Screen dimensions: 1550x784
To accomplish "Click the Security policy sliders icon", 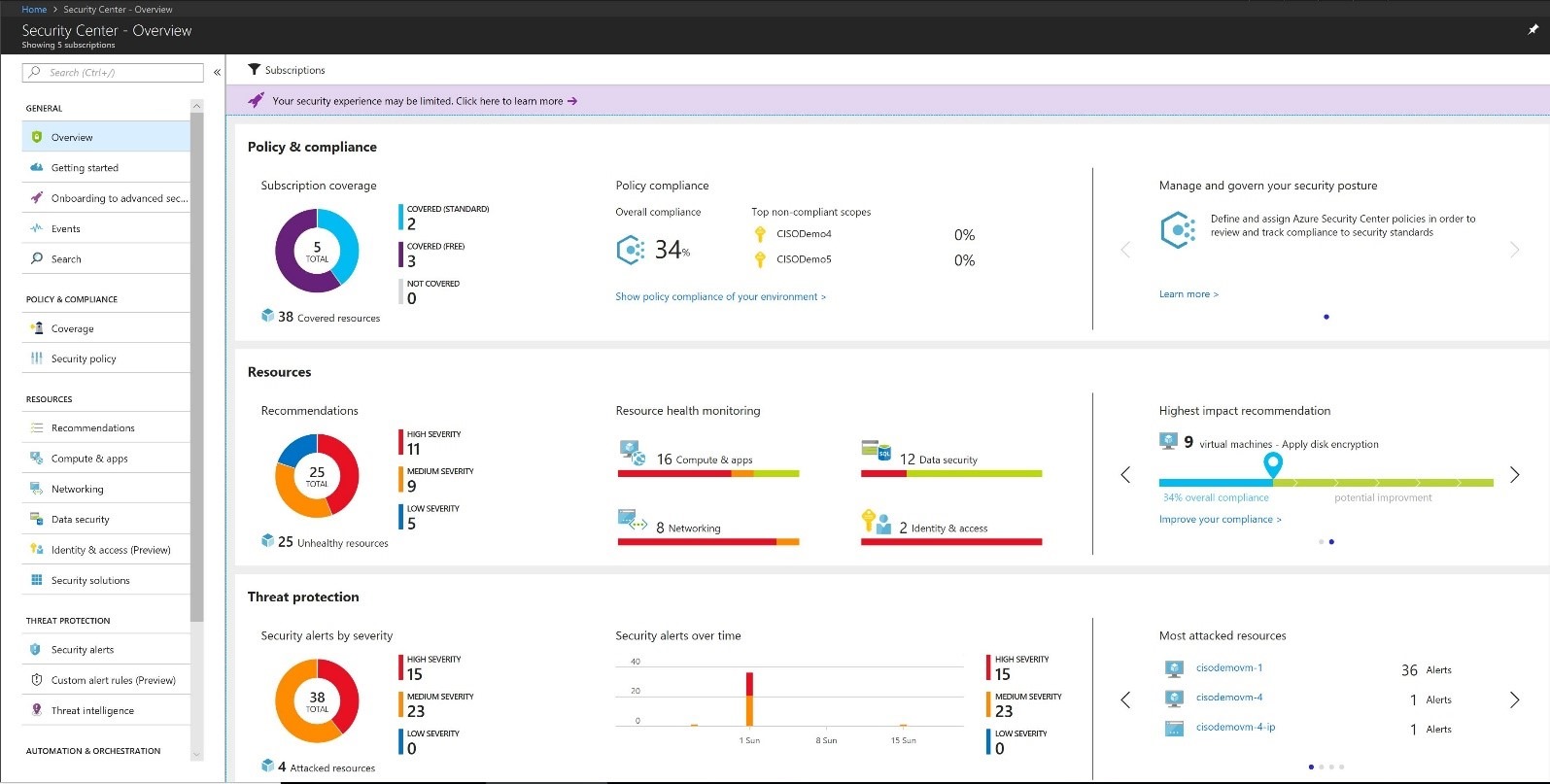I will click(x=37, y=358).
